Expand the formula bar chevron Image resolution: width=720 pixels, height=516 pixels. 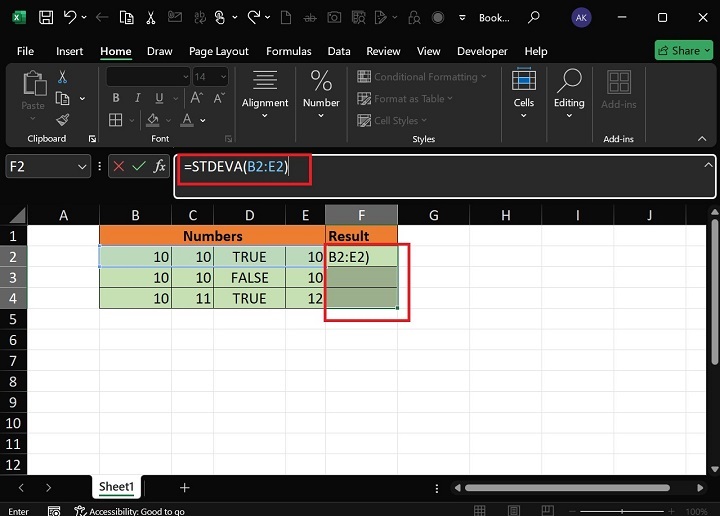708,165
